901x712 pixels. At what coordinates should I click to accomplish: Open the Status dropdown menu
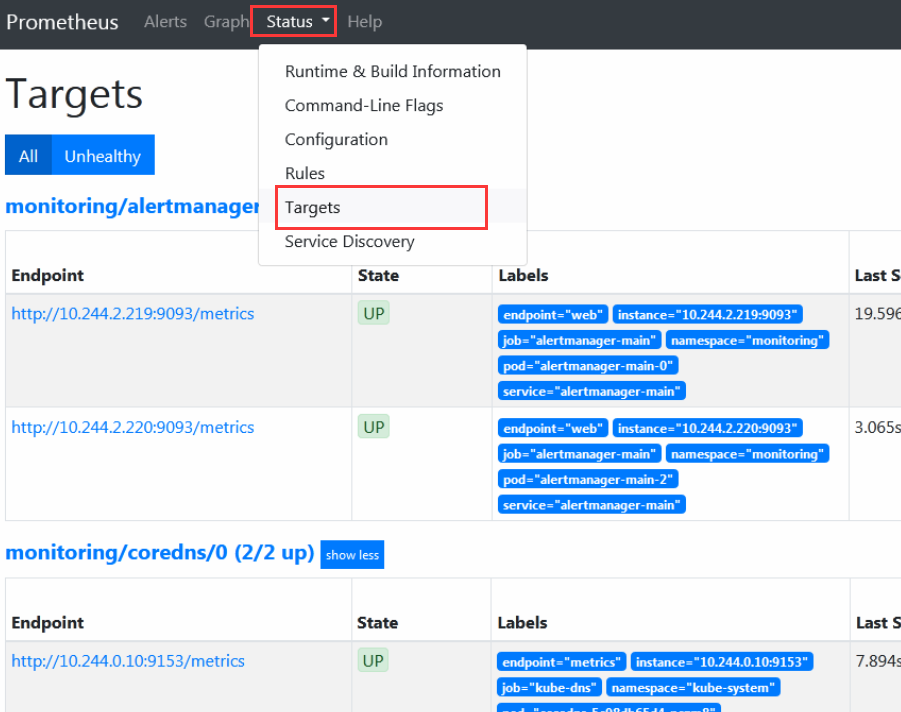pyautogui.click(x=298, y=22)
